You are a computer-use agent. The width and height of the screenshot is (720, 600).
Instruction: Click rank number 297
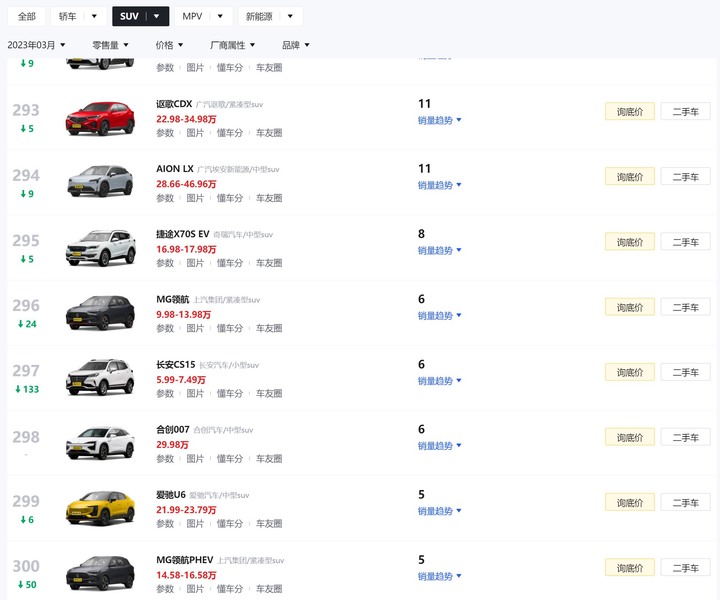coord(26,371)
